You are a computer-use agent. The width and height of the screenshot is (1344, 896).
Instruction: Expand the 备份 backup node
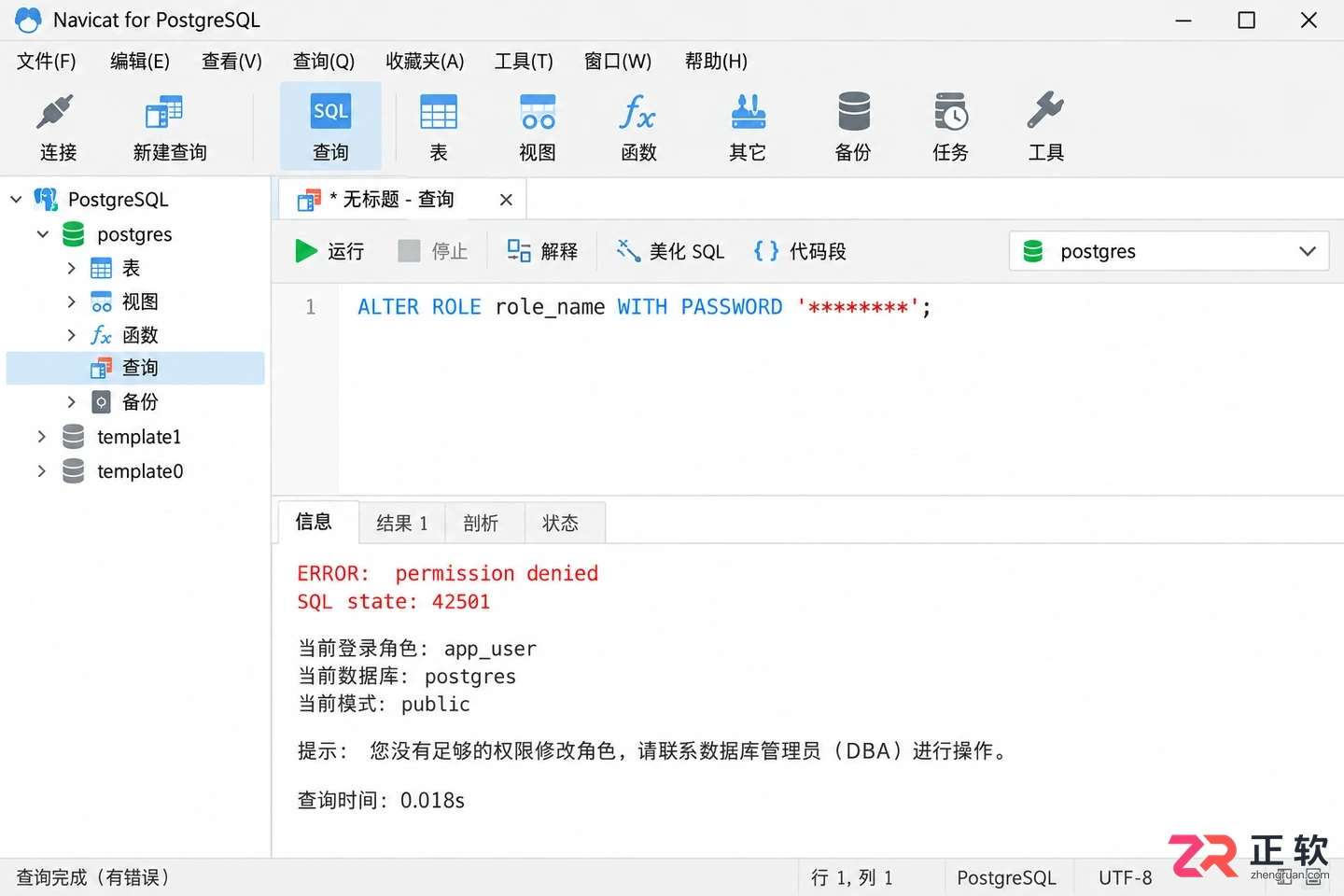tap(71, 402)
